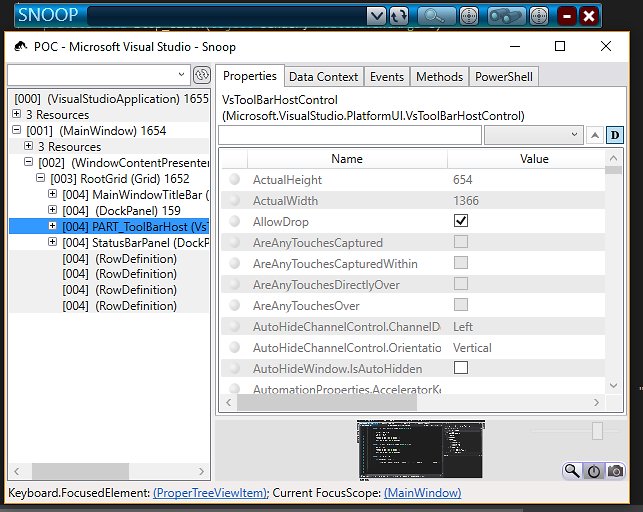The image size is (643, 512).
Task: Click the 'Vertical' orientation value
Action: 472,348
